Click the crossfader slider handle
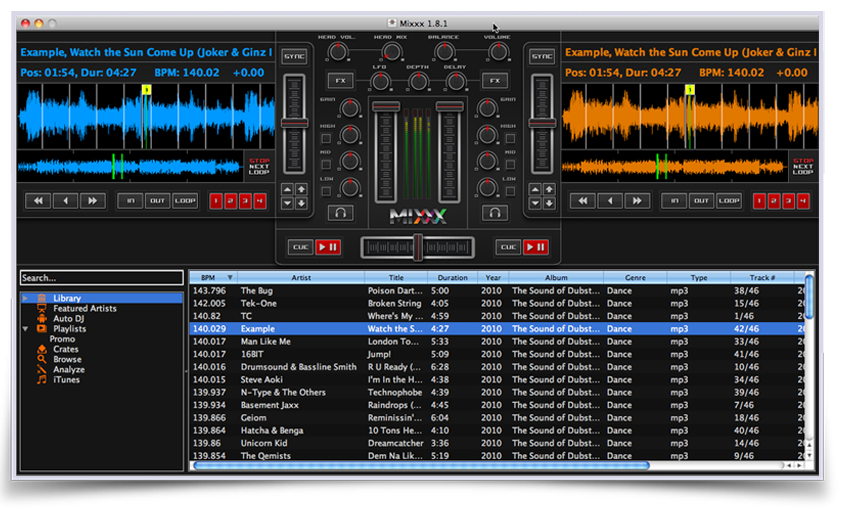The height and width of the screenshot is (509, 842). point(418,246)
